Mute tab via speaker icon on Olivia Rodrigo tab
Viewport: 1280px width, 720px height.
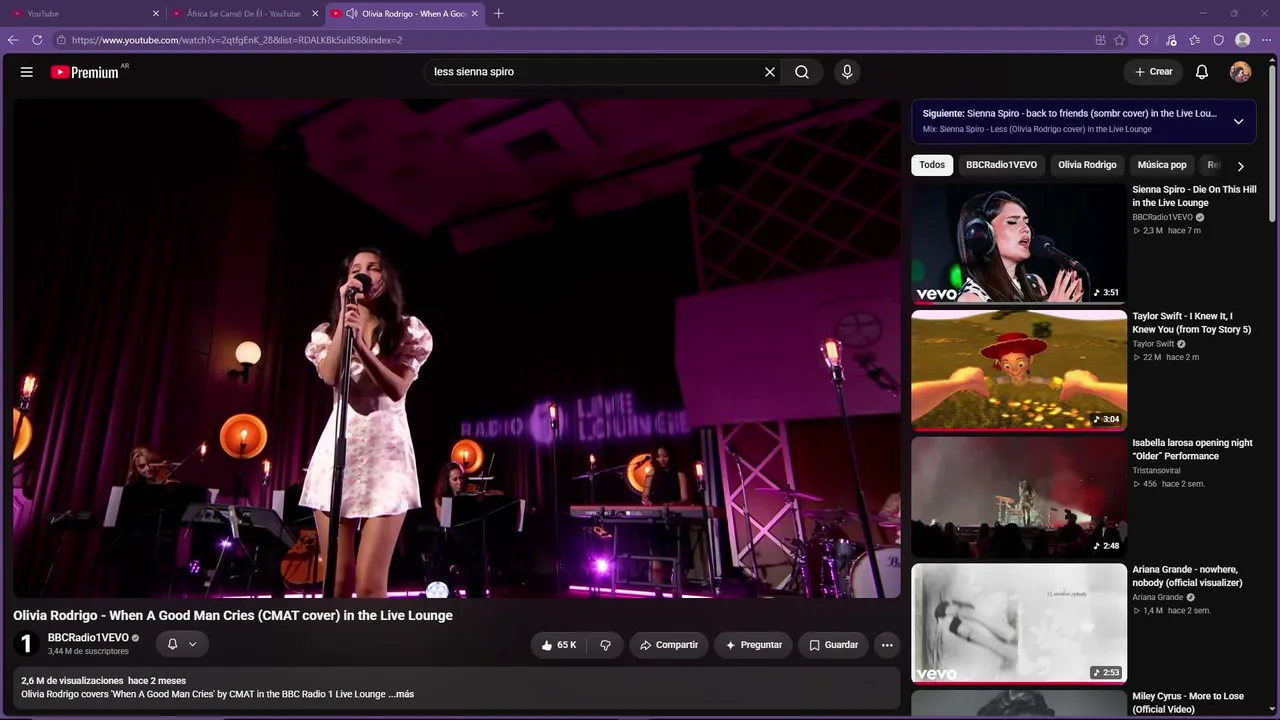pyautogui.click(x=351, y=14)
